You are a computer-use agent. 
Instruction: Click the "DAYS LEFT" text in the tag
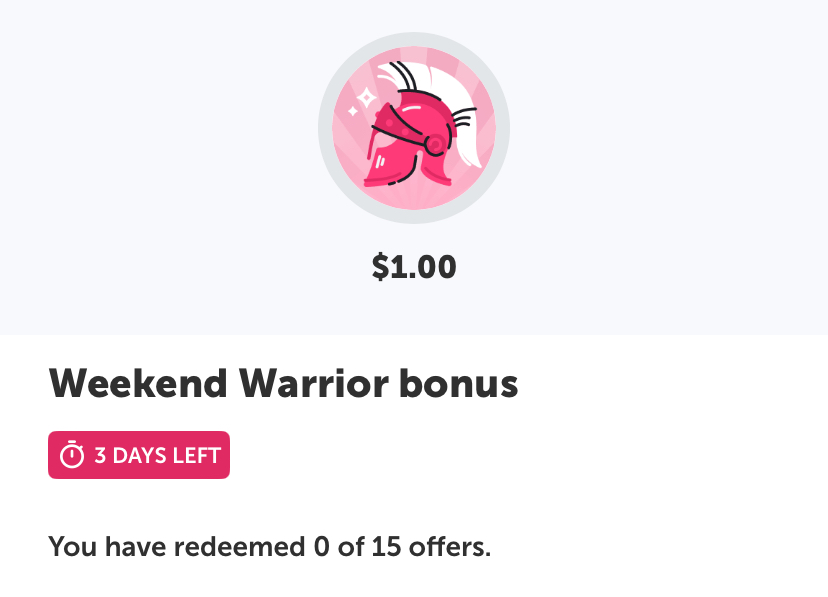click(166, 456)
